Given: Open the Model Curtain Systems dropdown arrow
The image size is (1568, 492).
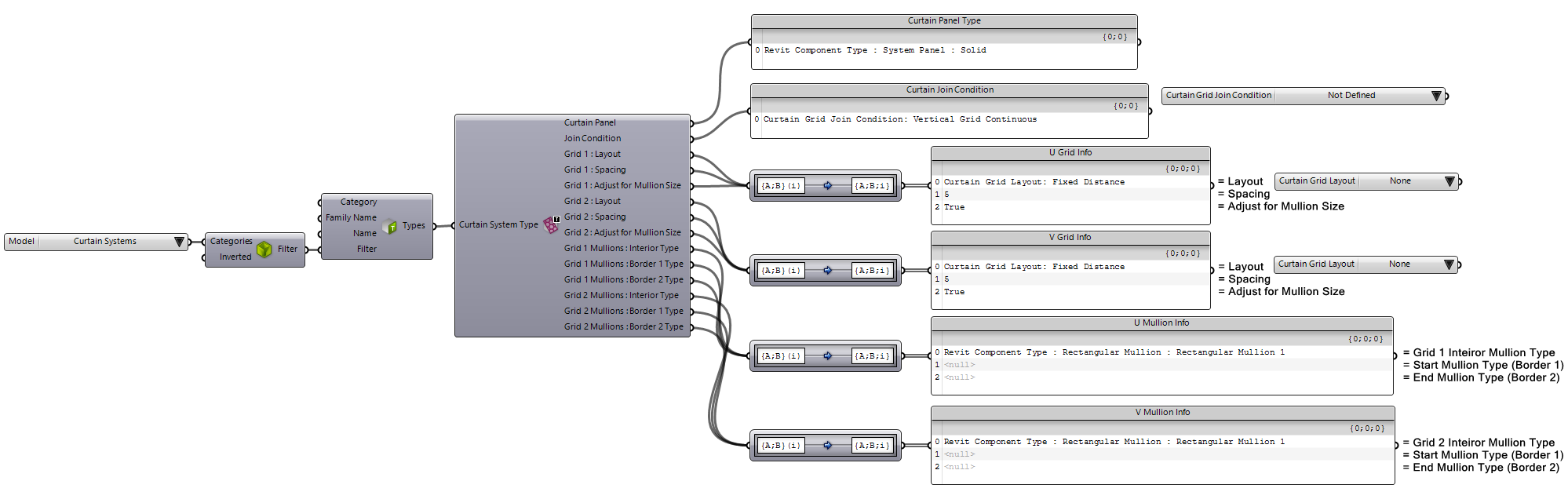Looking at the screenshot, I should [x=179, y=242].
